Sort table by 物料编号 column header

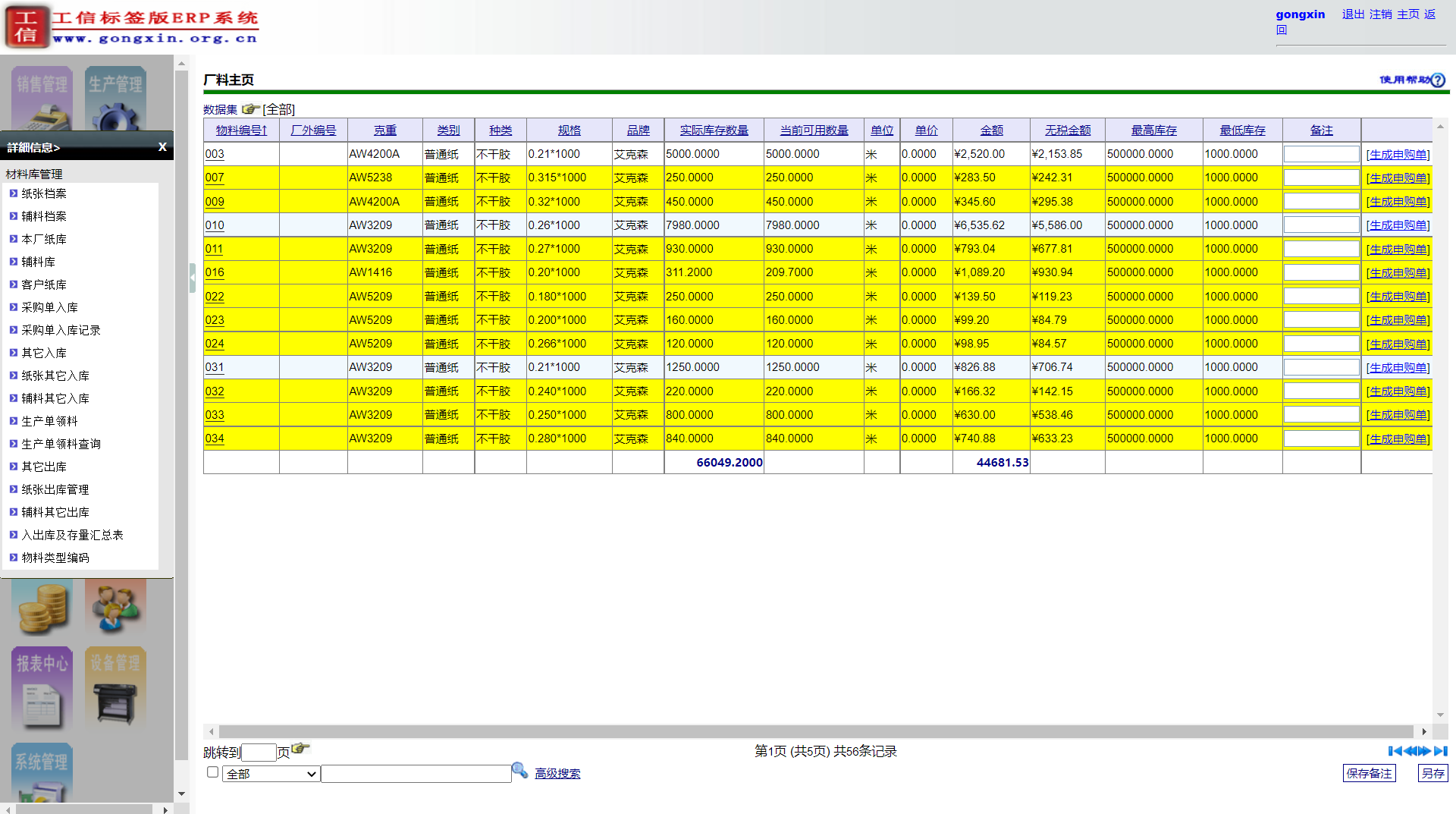[241, 130]
